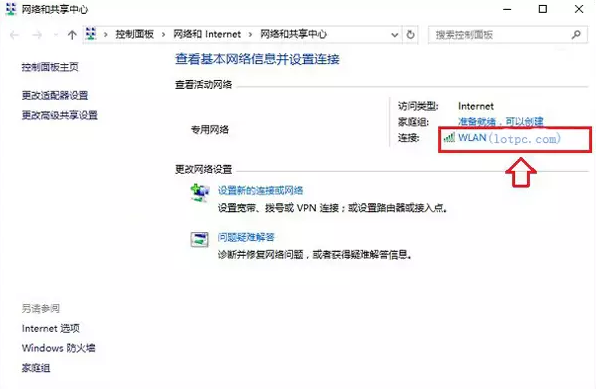Click the Forward navigation arrow
Screen dimensions: 596x389
37,35
